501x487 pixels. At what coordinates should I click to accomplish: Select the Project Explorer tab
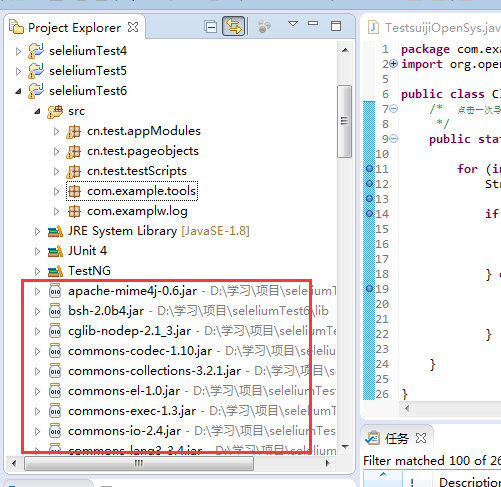point(74,28)
